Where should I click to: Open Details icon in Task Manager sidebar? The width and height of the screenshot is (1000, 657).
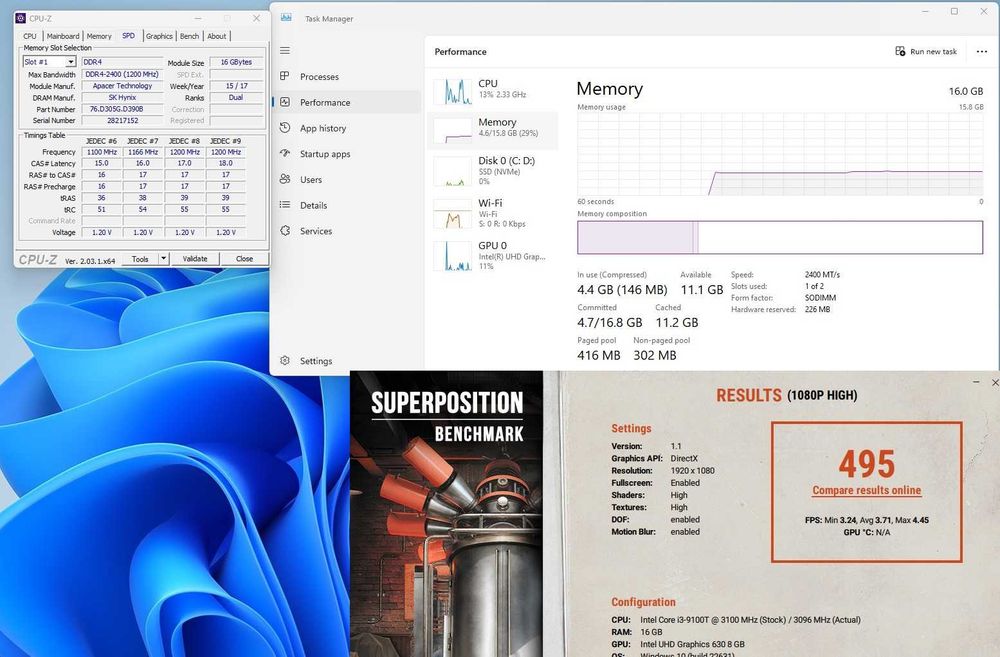coord(285,205)
